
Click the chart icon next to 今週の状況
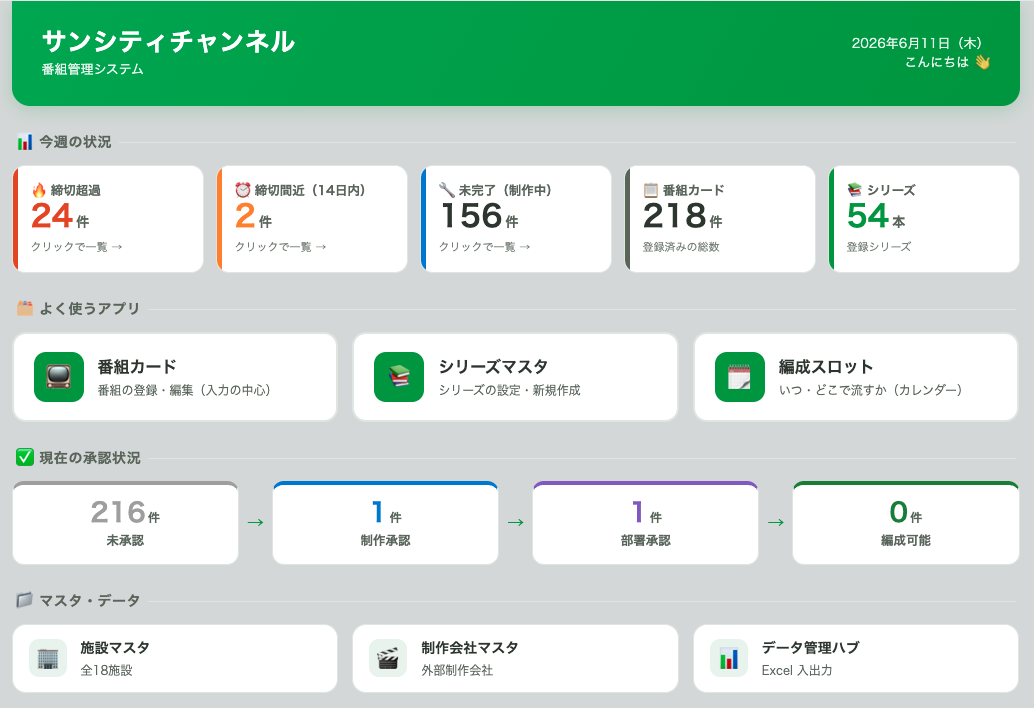pyautogui.click(x=25, y=142)
